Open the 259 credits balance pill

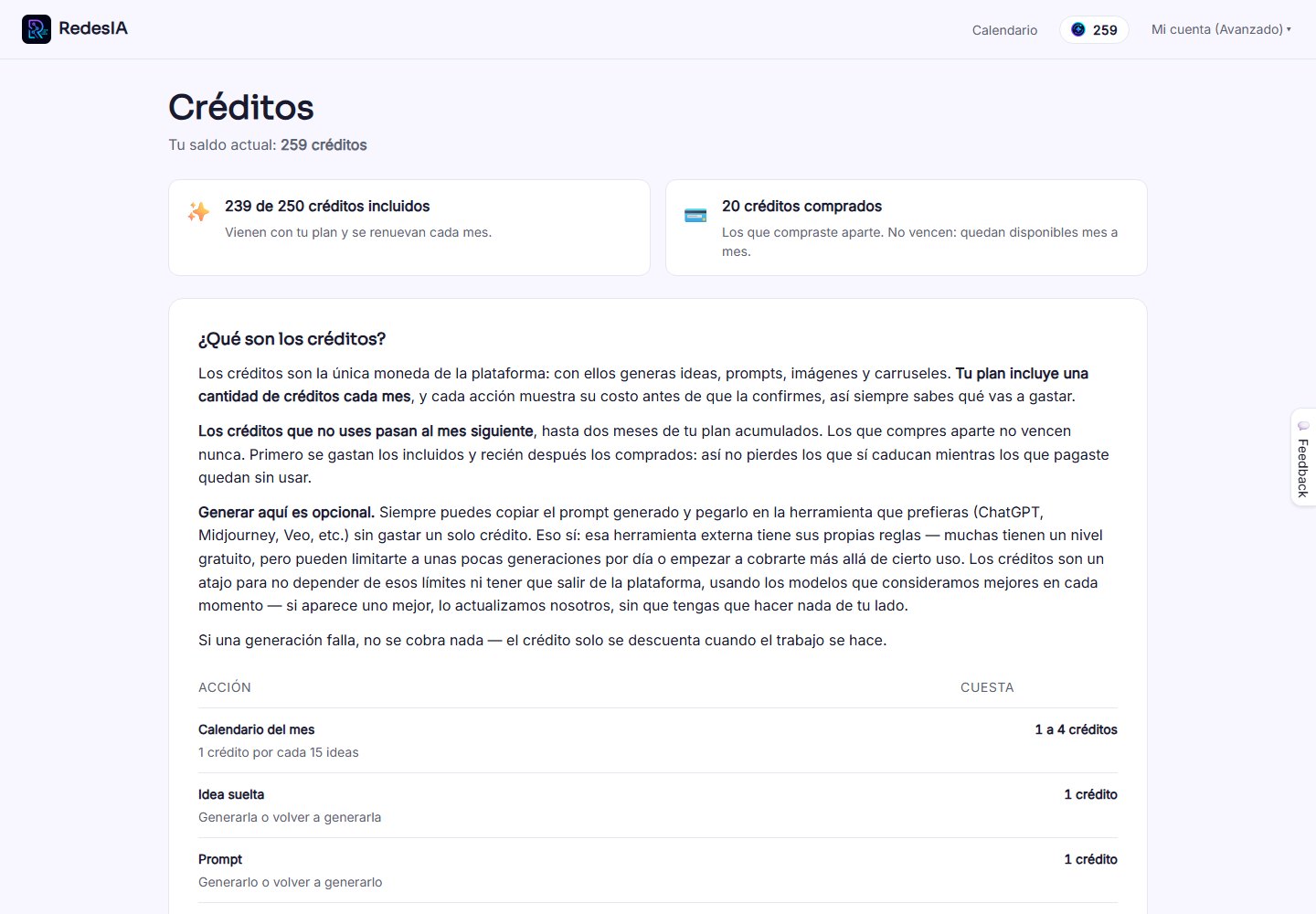(x=1094, y=30)
